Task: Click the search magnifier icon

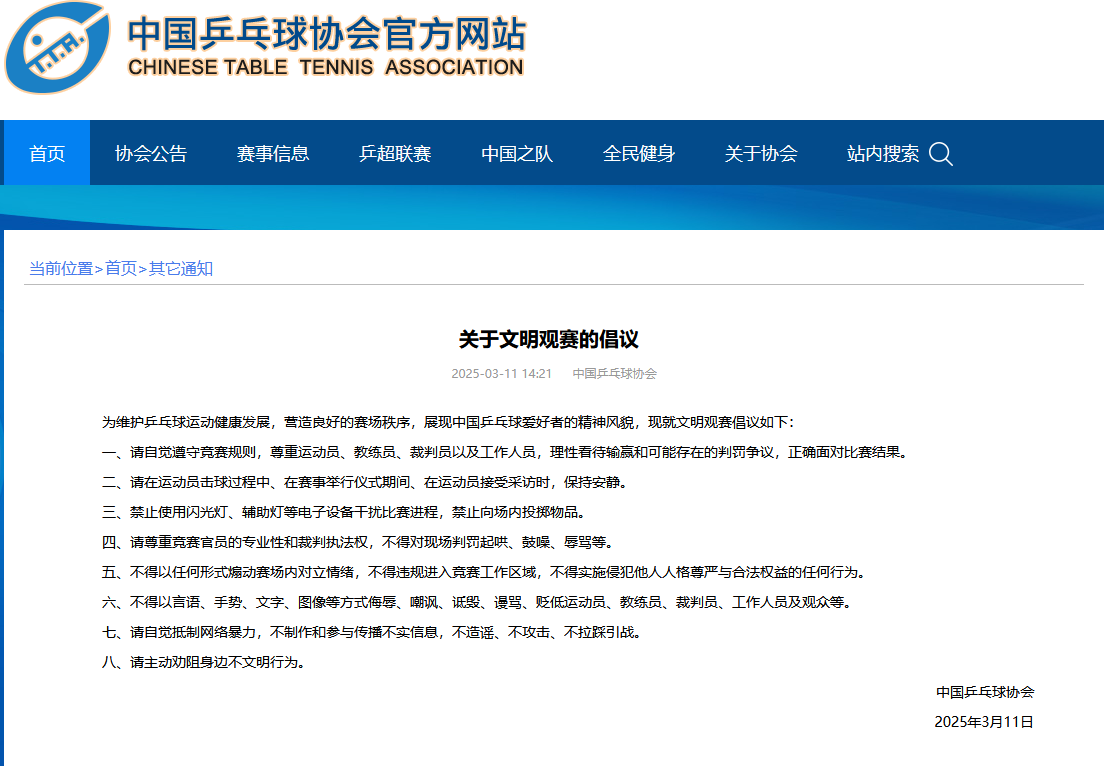Action: (x=941, y=153)
